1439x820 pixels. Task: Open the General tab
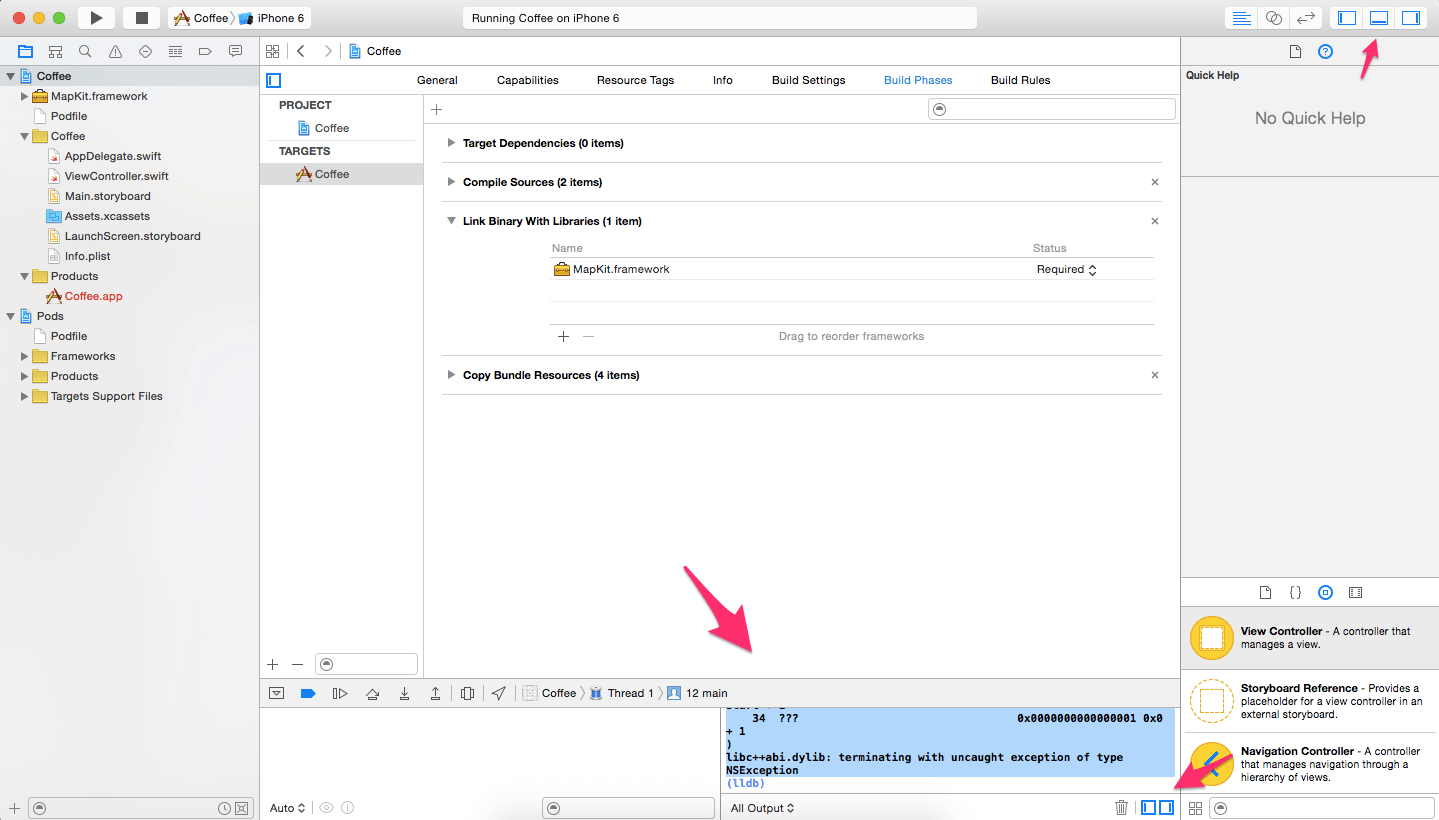click(437, 80)
